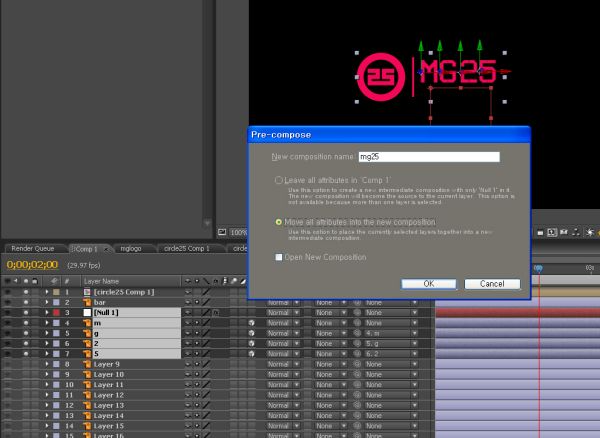Confirm pre-compose by clicking OK
The width and height of the screenshot is (600, 438).
[x=429, y=284]
